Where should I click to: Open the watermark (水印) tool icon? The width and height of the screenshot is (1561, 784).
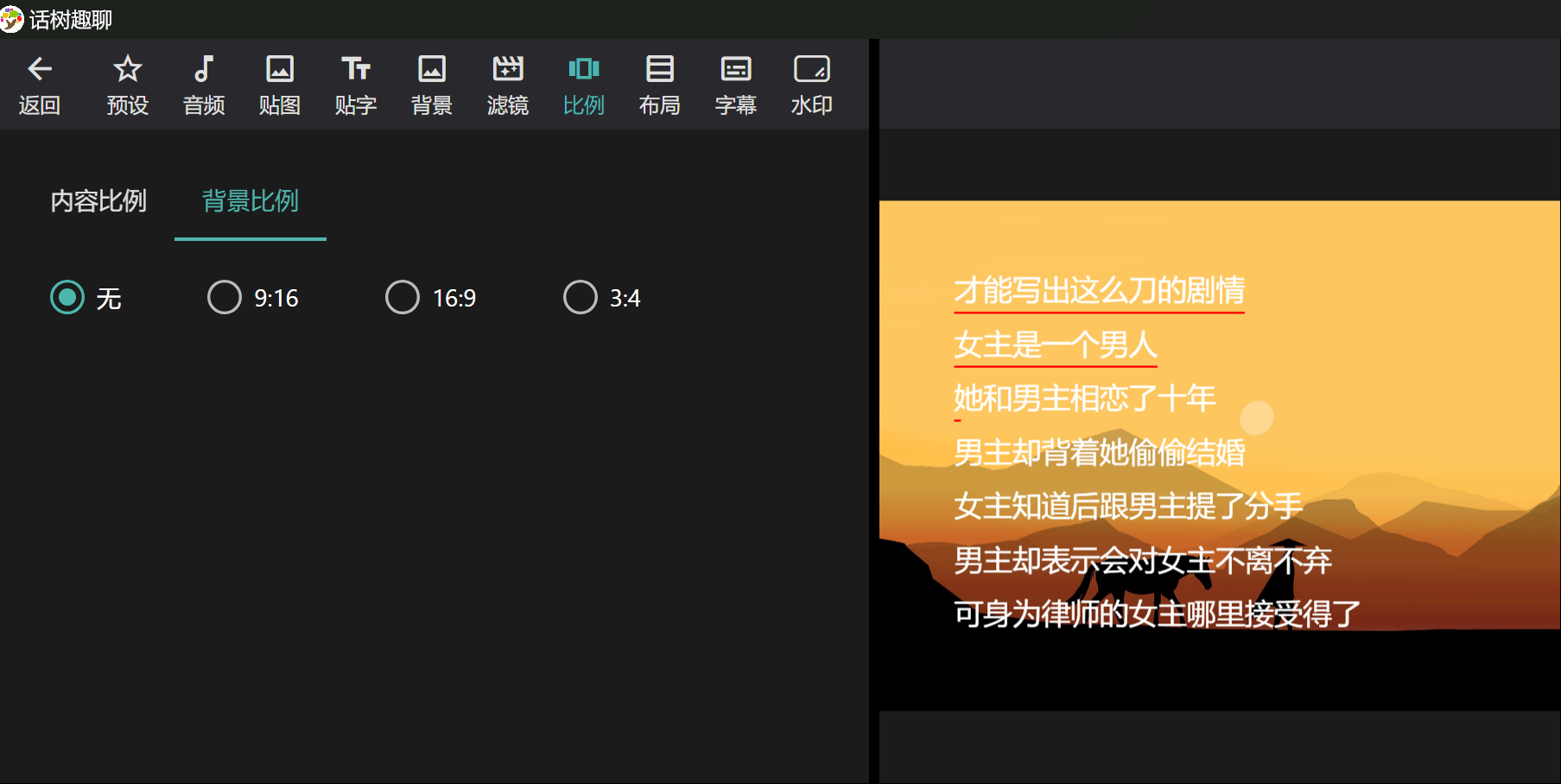click(812, 70)
